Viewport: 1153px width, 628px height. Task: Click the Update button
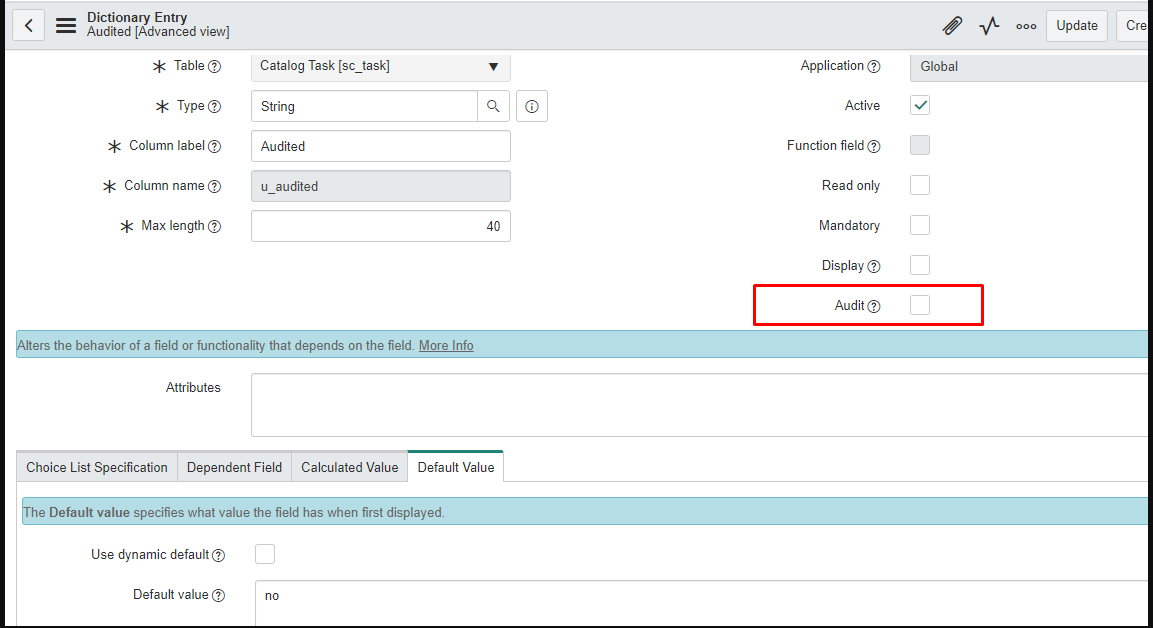[x=1077, y=26]
